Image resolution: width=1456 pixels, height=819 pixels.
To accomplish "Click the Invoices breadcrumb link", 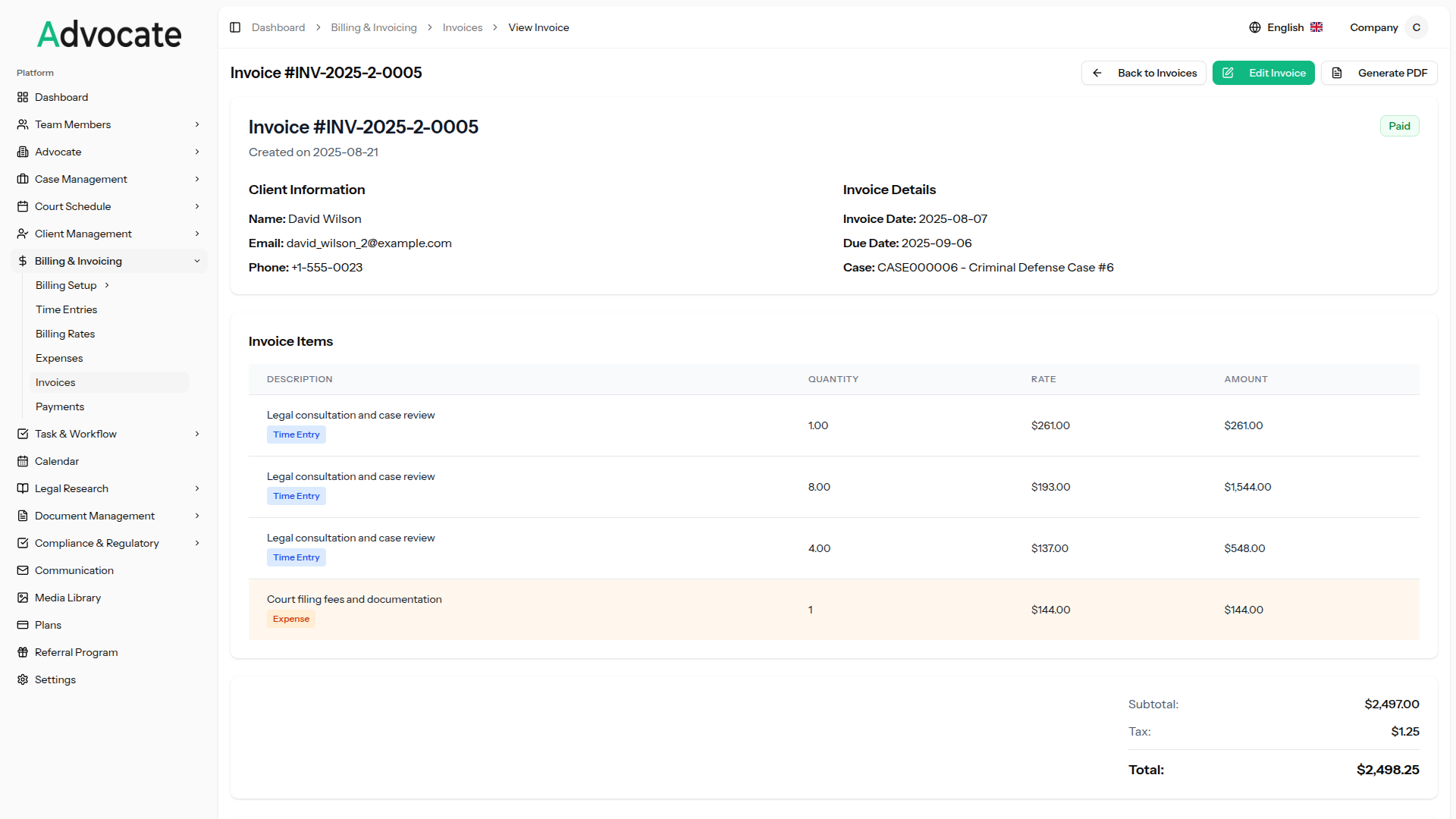I will tap(463, 27).
